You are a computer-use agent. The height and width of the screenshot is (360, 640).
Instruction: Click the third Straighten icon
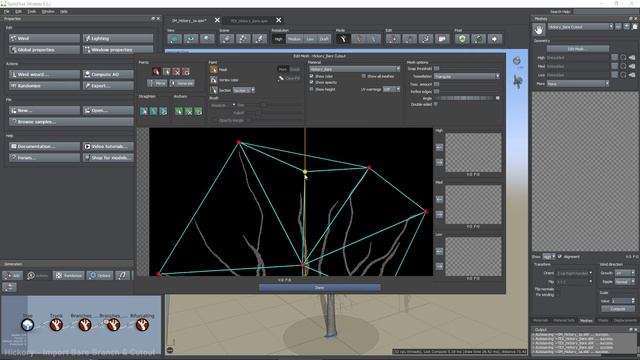click(163, 111)
